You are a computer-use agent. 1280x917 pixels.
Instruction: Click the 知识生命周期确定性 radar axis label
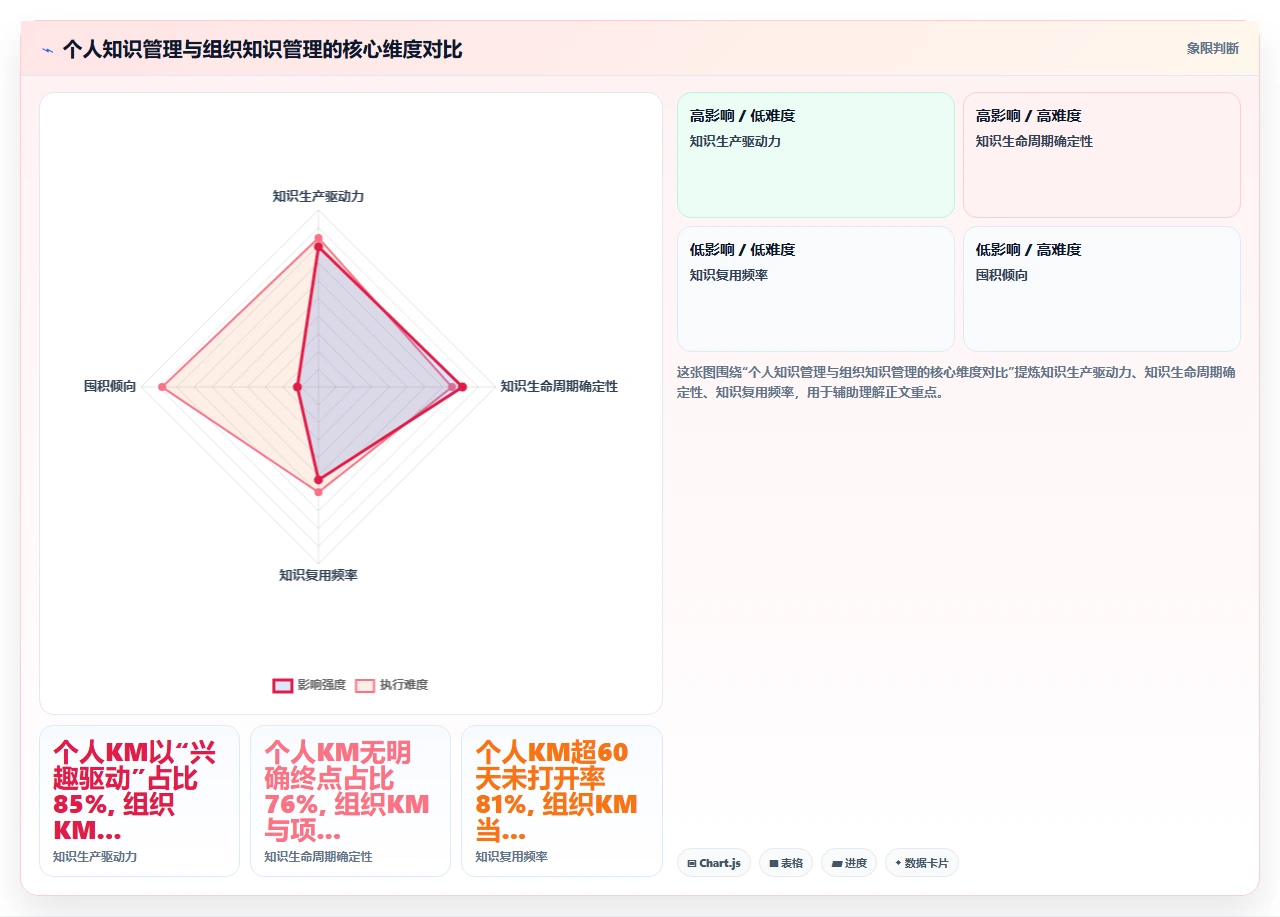coord(559,386)
